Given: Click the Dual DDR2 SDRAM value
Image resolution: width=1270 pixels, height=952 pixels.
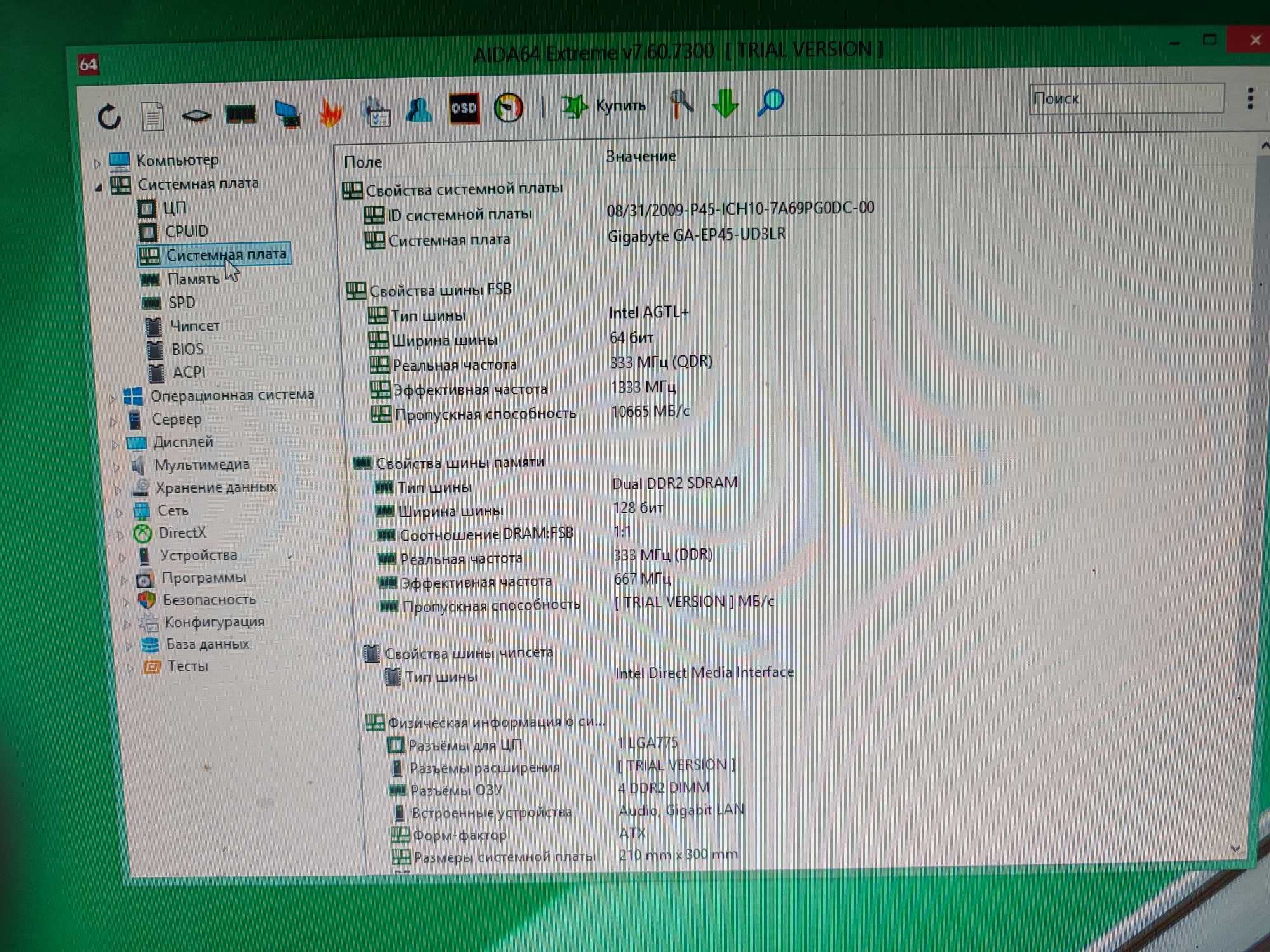Looking at the screenshot, I should (x=675, y=483).
